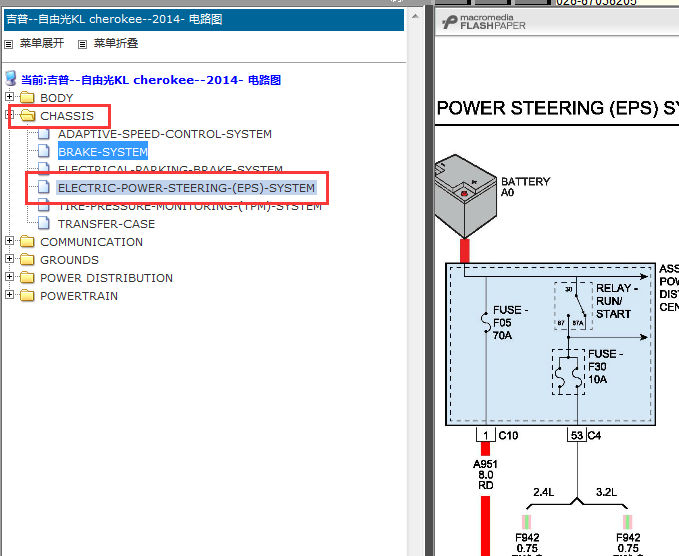This screenshot has width=679, height=556.
Task: Open 菜单折叠 to collapse all menus
Action: tap(116, 43)
